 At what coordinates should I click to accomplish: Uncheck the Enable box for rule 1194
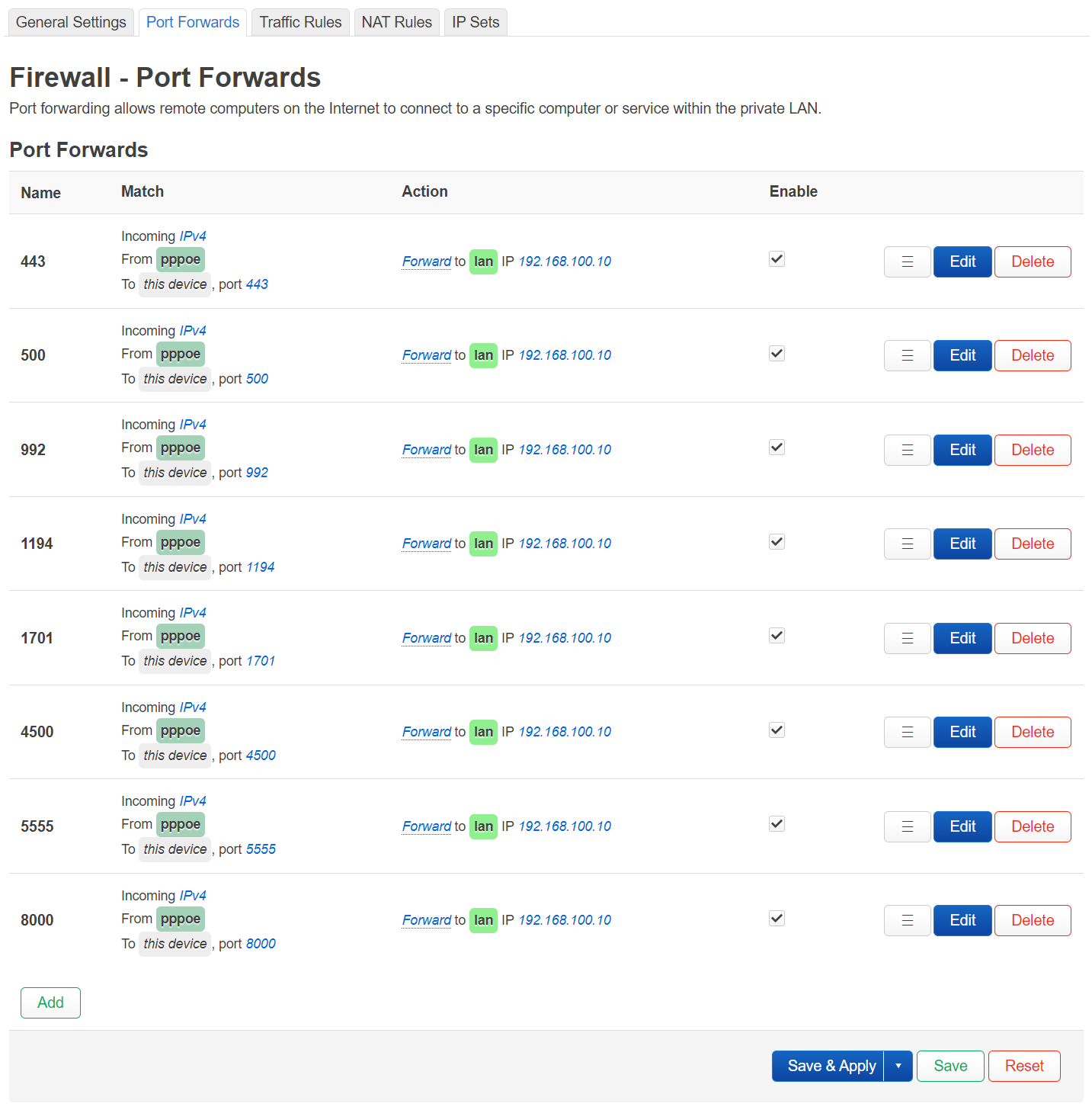[777, 542]
